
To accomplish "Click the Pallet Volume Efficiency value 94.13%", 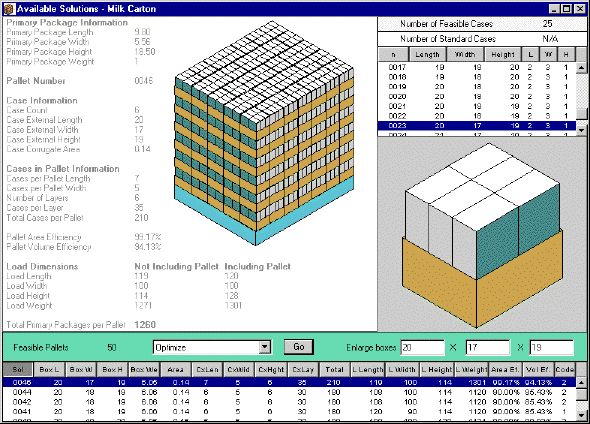I will 148,247.
